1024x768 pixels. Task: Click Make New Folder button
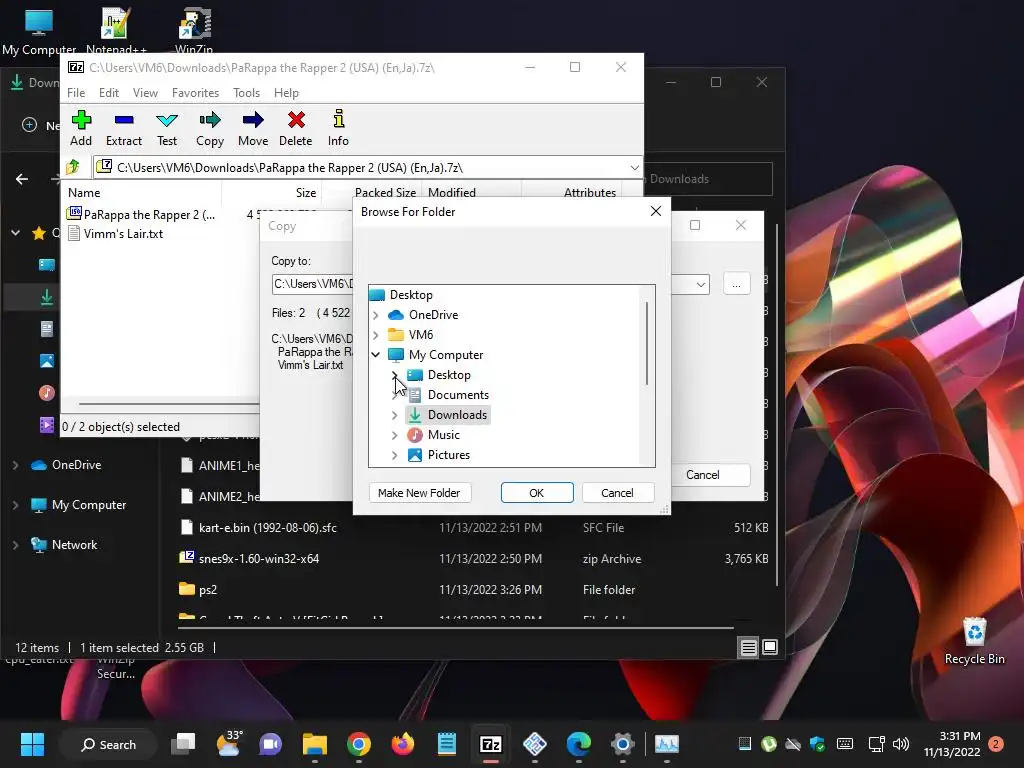point(419,492)
